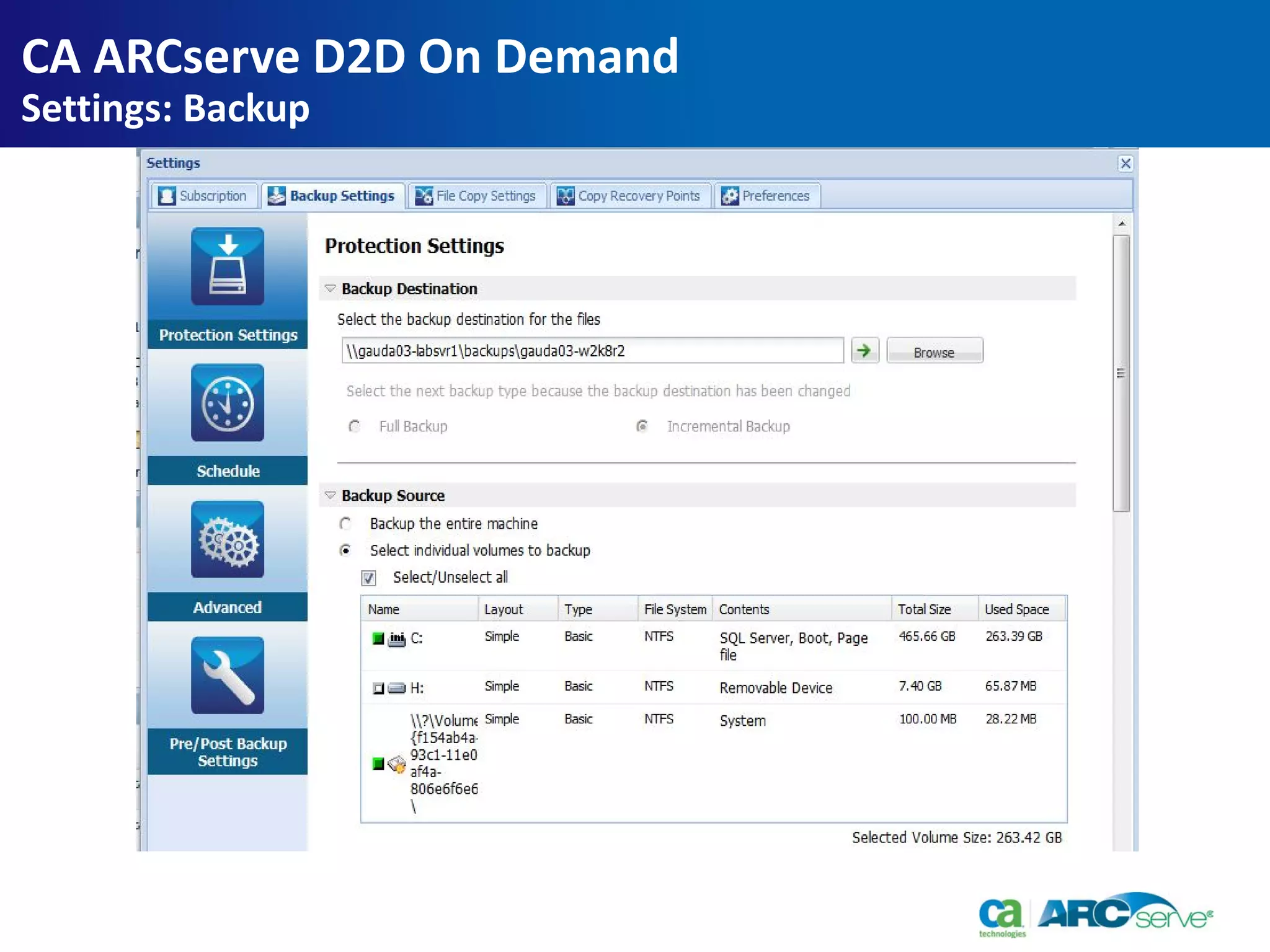Open Protection Settings sidebar icon
The width and height of the screenshot is (1270, 952).
[228, 267]
